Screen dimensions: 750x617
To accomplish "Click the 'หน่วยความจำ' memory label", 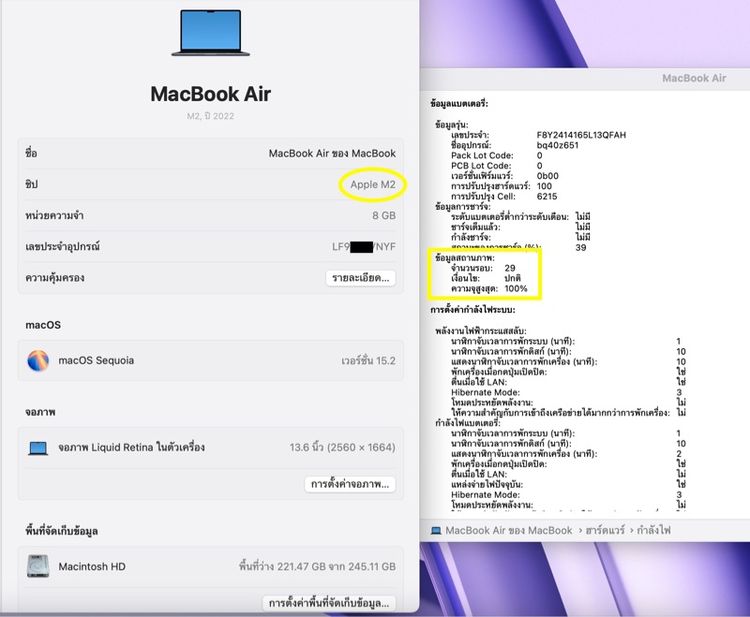I will click(x=55, y=216).
